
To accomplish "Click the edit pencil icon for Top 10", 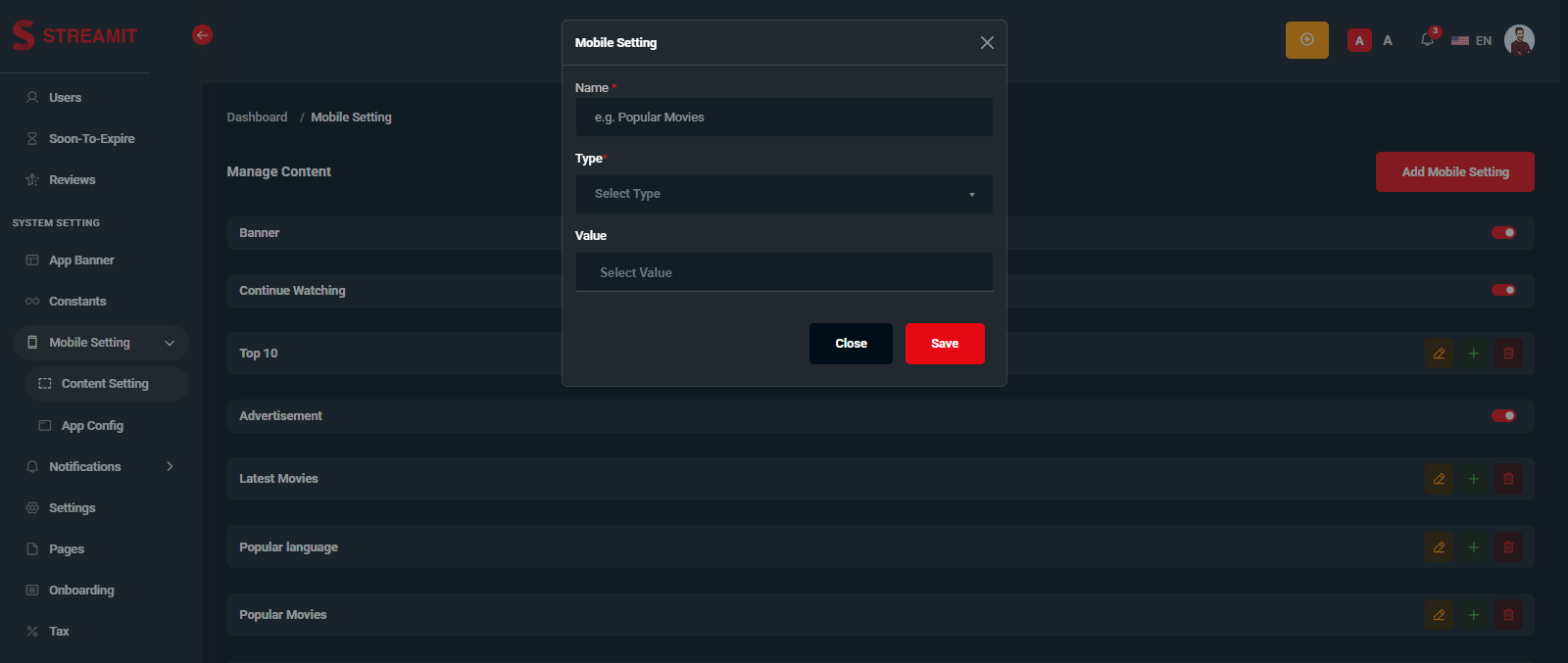I will pyautogui.click(x=1439, y=354).
